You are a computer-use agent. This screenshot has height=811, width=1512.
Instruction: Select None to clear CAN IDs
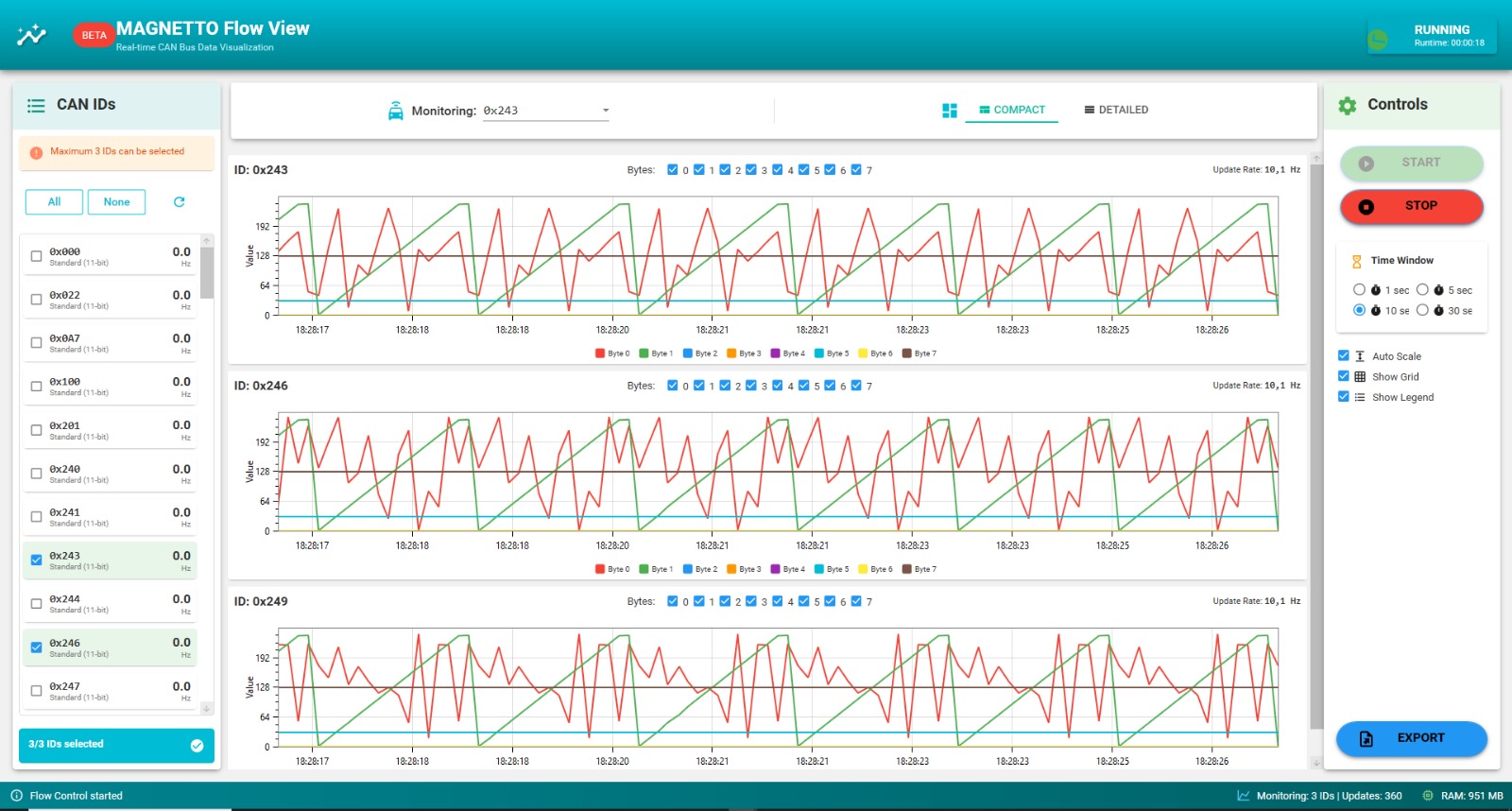116,202
